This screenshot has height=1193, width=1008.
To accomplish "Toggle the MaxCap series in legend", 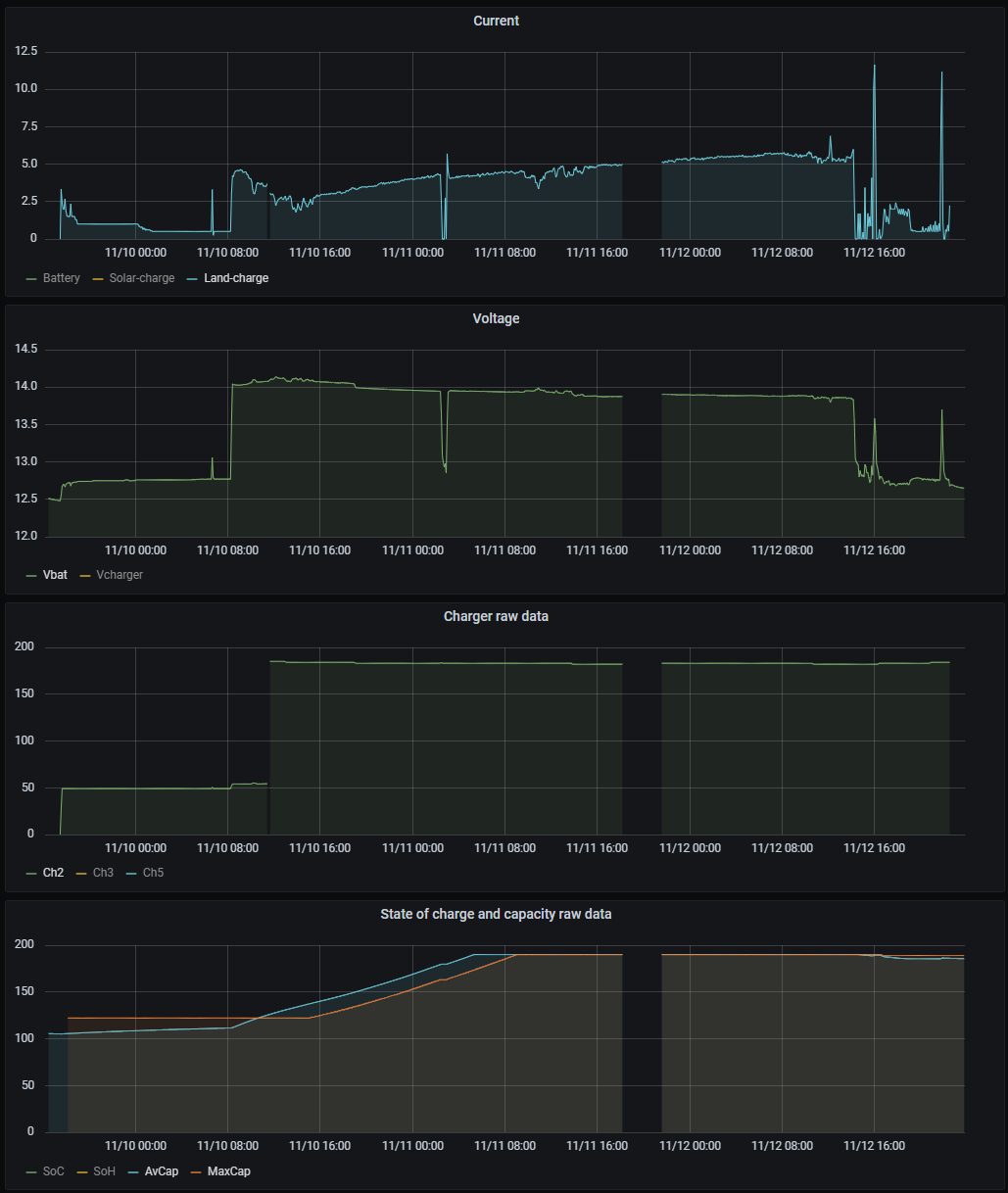I will [x=229, y=1171].
